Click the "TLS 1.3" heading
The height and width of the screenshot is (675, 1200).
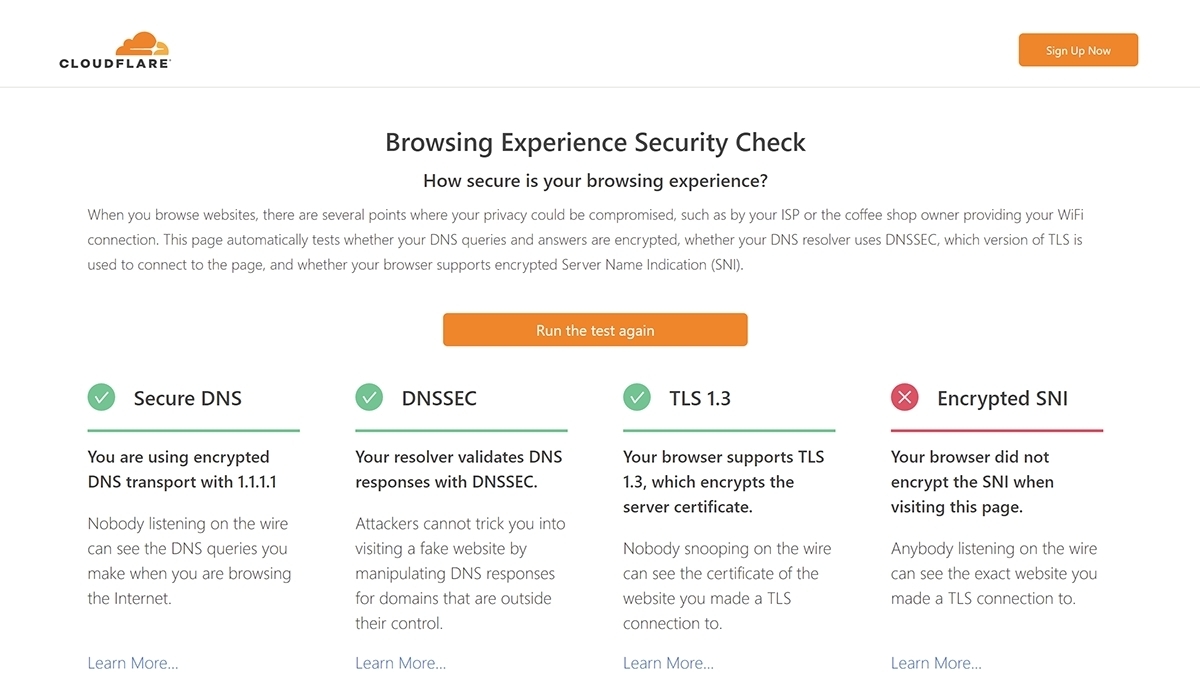point(700,398)
